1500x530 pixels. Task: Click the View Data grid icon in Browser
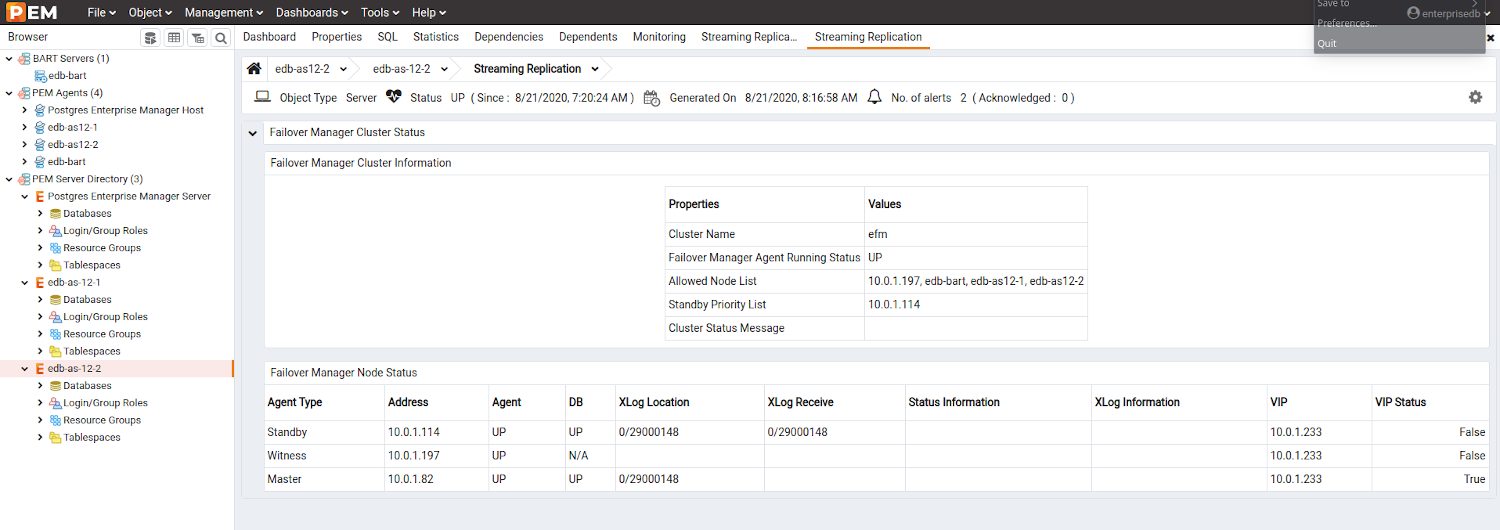click(x=174, y=37)
